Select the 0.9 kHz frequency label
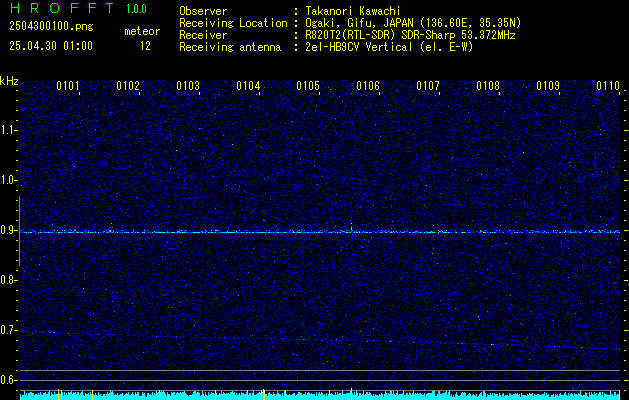This screenshot has width=629, height=400. pos(9,230)
